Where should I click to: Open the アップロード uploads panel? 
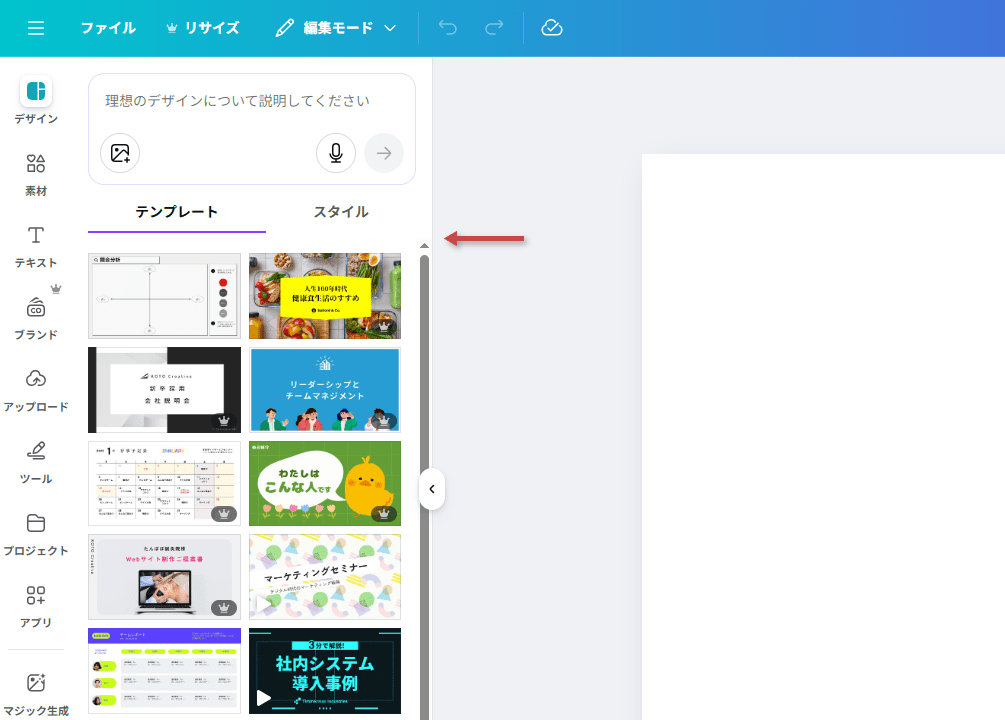point(36,390)
